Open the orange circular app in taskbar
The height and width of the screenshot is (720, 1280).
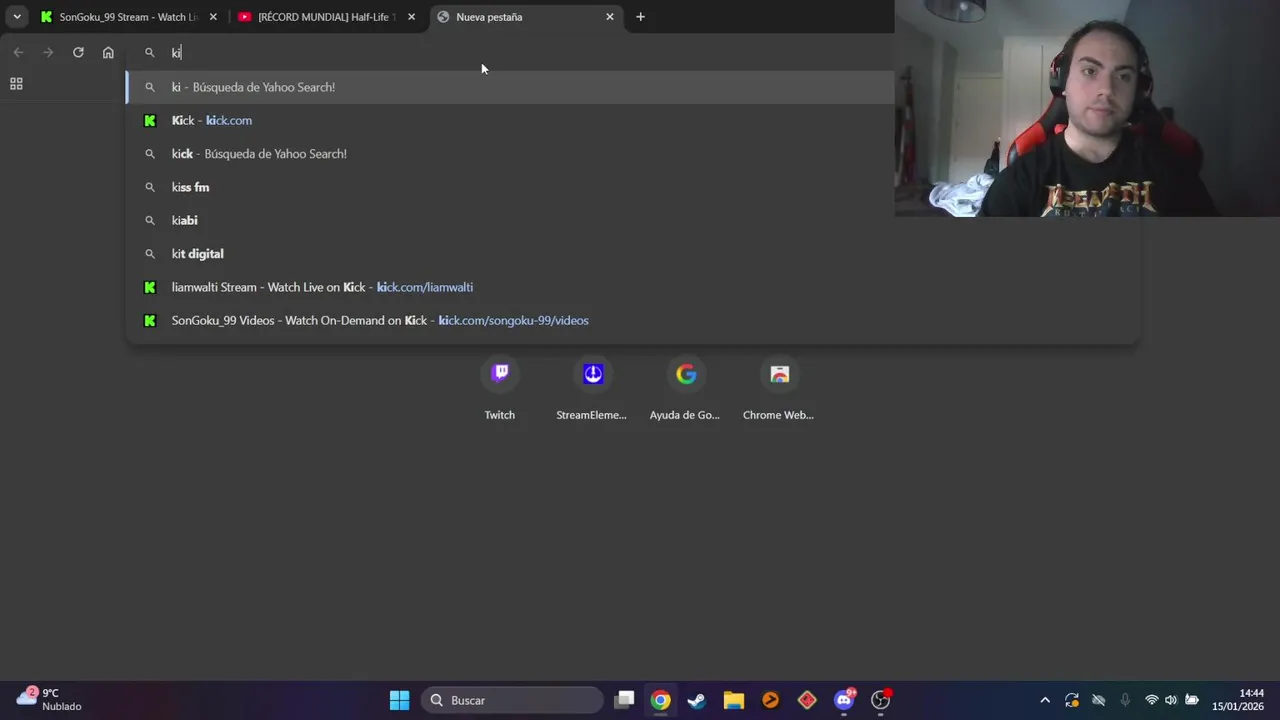coord(770,700)
